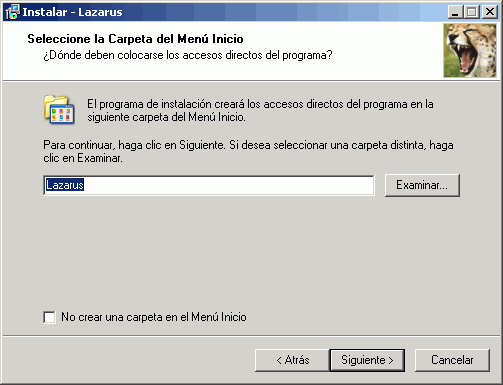Enable 'No crear una carpeta en el Menú Inicio' checkbox
Viewport: 503px width, 385px height.
point(49,317)
